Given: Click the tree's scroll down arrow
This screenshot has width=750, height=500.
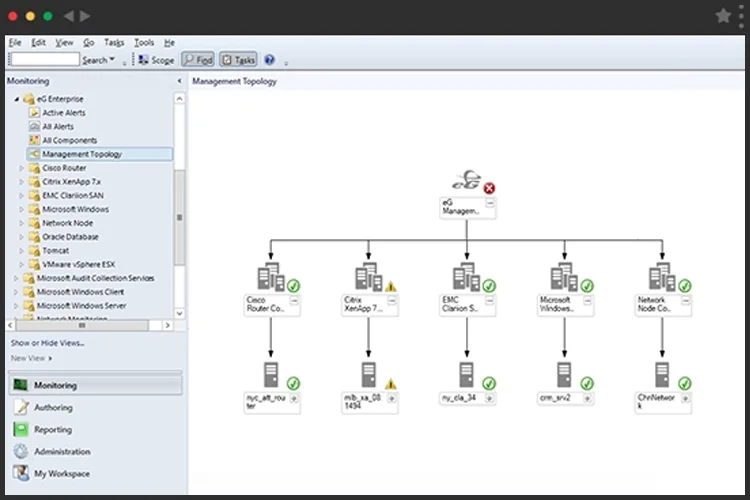Looking at the screenshot, I should 179,313.
